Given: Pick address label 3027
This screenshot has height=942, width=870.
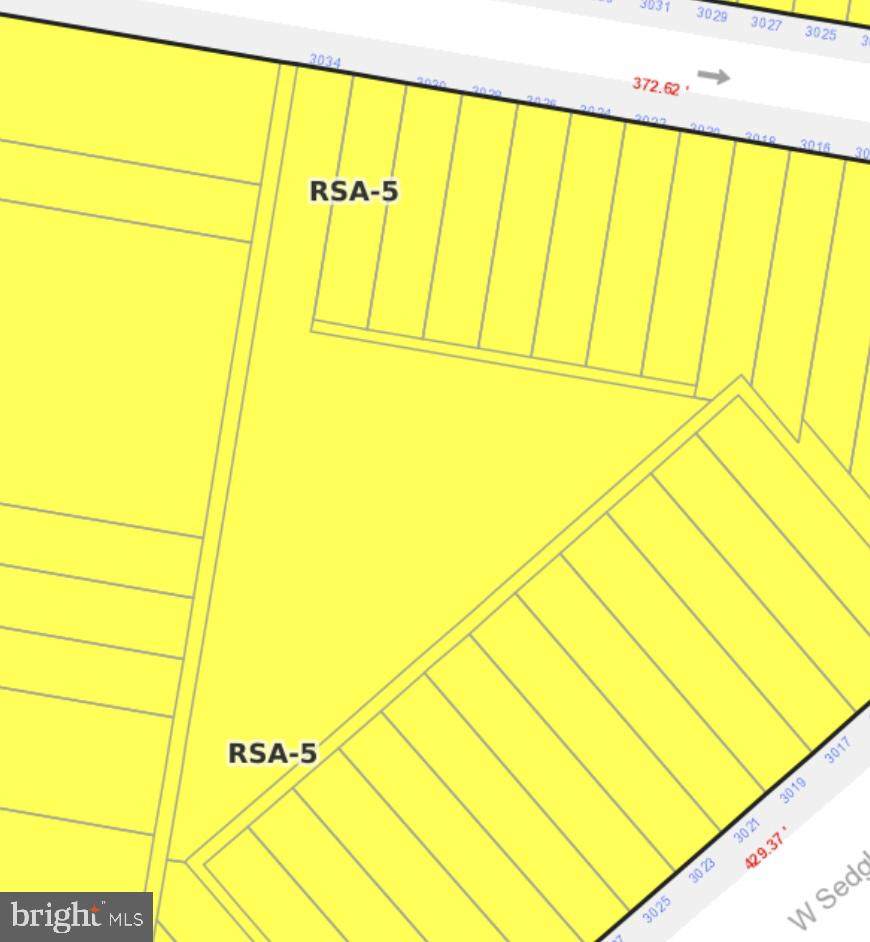Looking at the screenshot, I should 766,24.
